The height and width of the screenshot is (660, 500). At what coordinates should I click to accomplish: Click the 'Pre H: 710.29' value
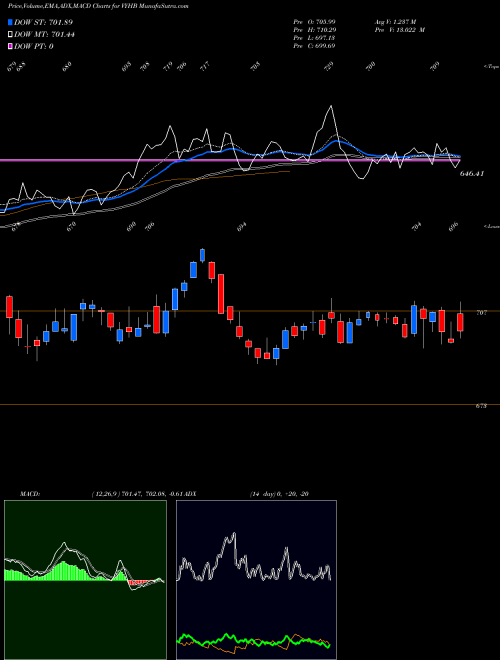coord(314,30)
